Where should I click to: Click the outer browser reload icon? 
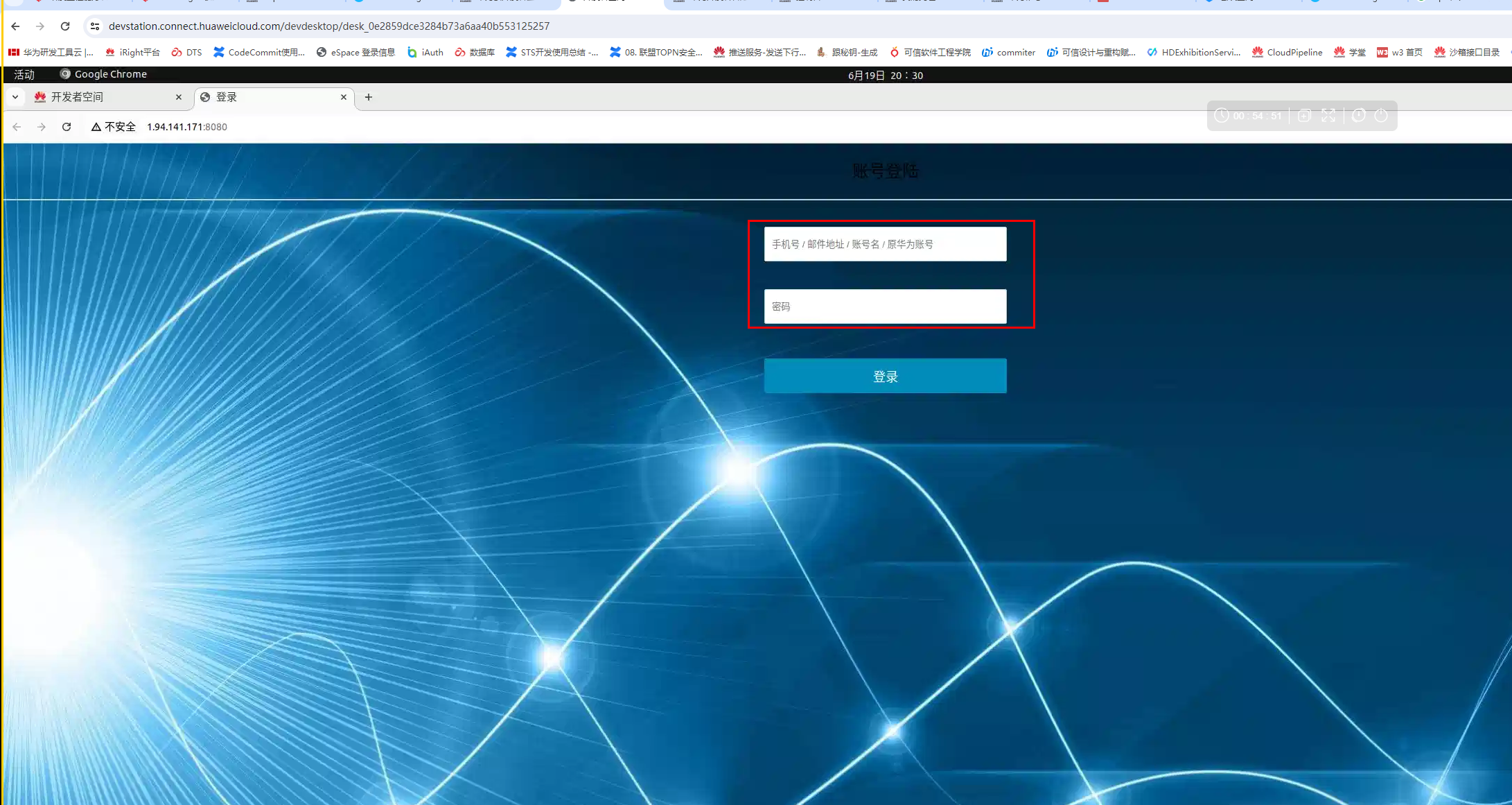[x=65, y=26]
